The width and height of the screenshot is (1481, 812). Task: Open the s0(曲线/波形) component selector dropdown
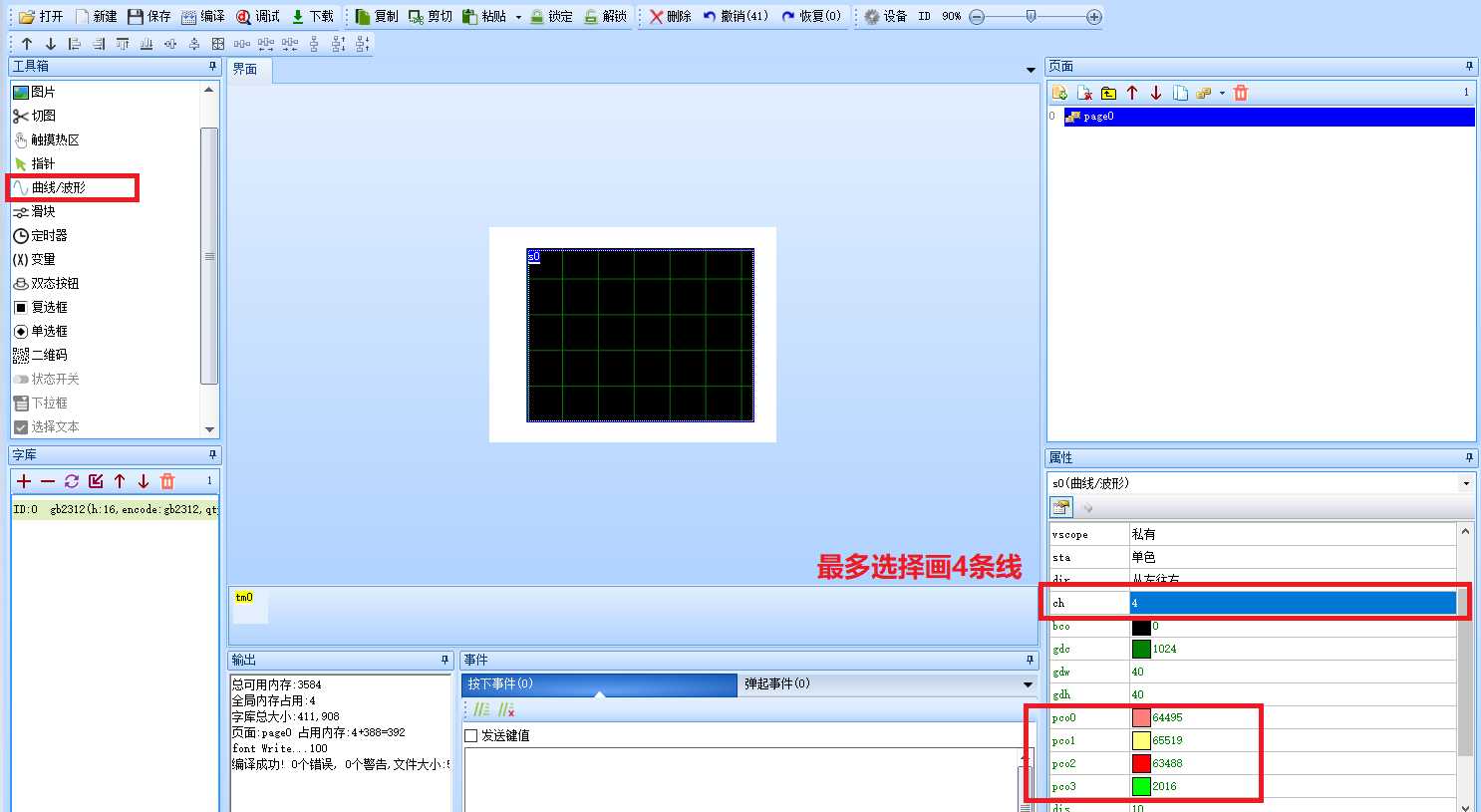tap(1466, 483)
